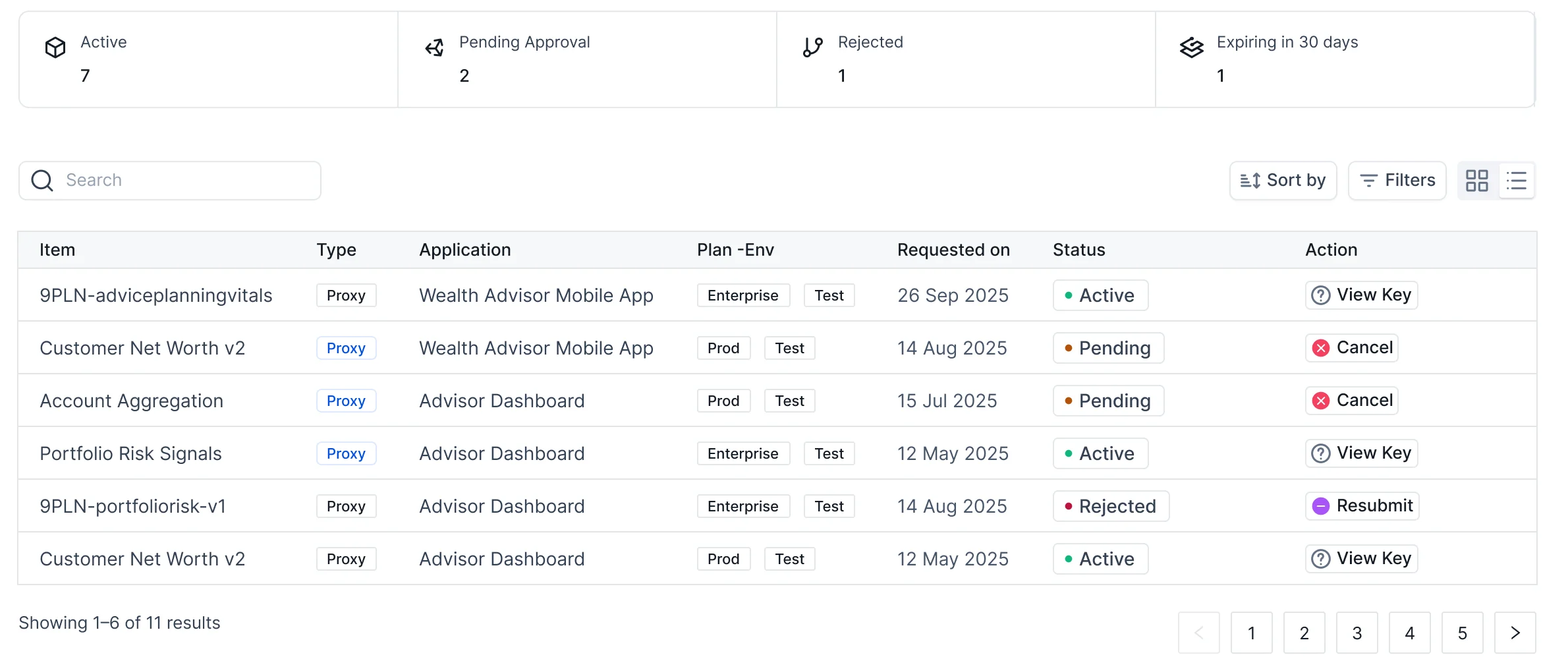Click the Rejected branch icon
The width and height of the screenshot is (1568, 659).
pos(813,47)
